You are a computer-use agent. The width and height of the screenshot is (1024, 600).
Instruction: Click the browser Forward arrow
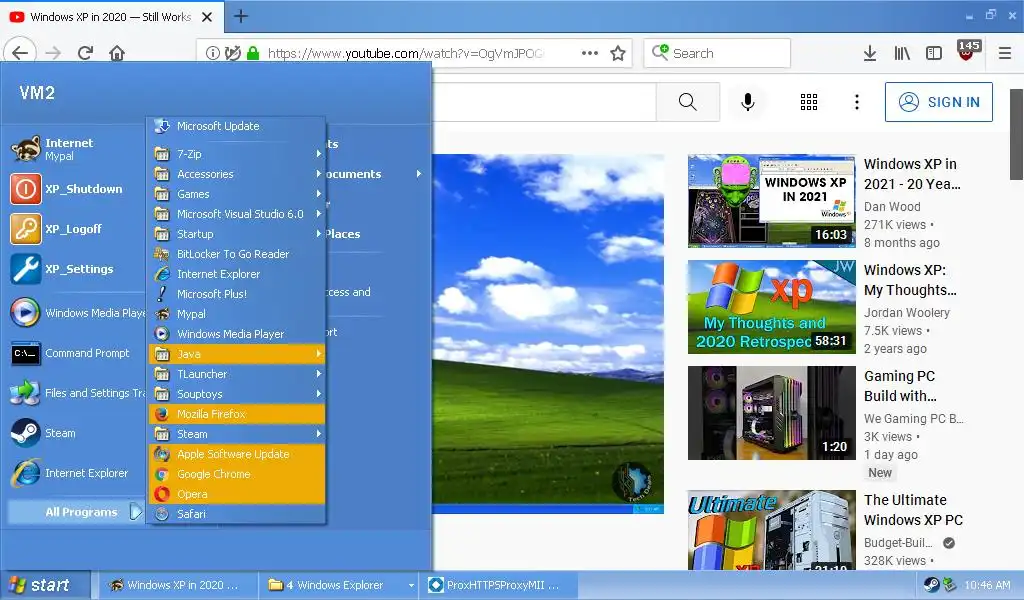pyautogui.click(x=53, y=53)
